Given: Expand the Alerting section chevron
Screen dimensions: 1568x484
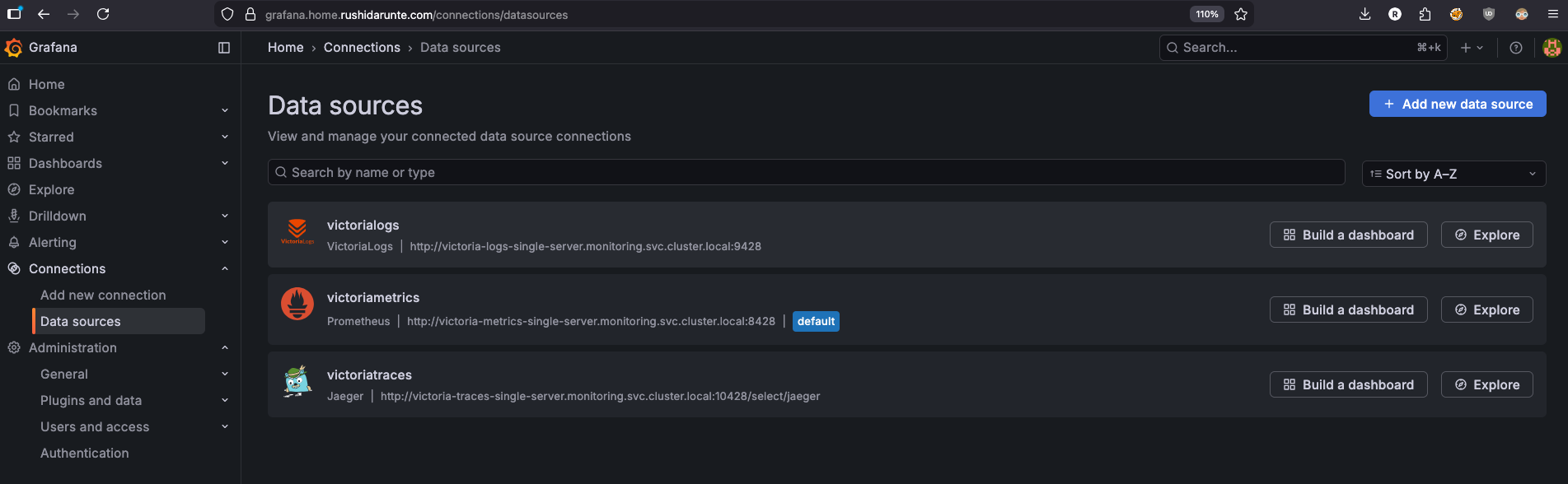Looking at the screenshot, I should (x=225, y=242).
